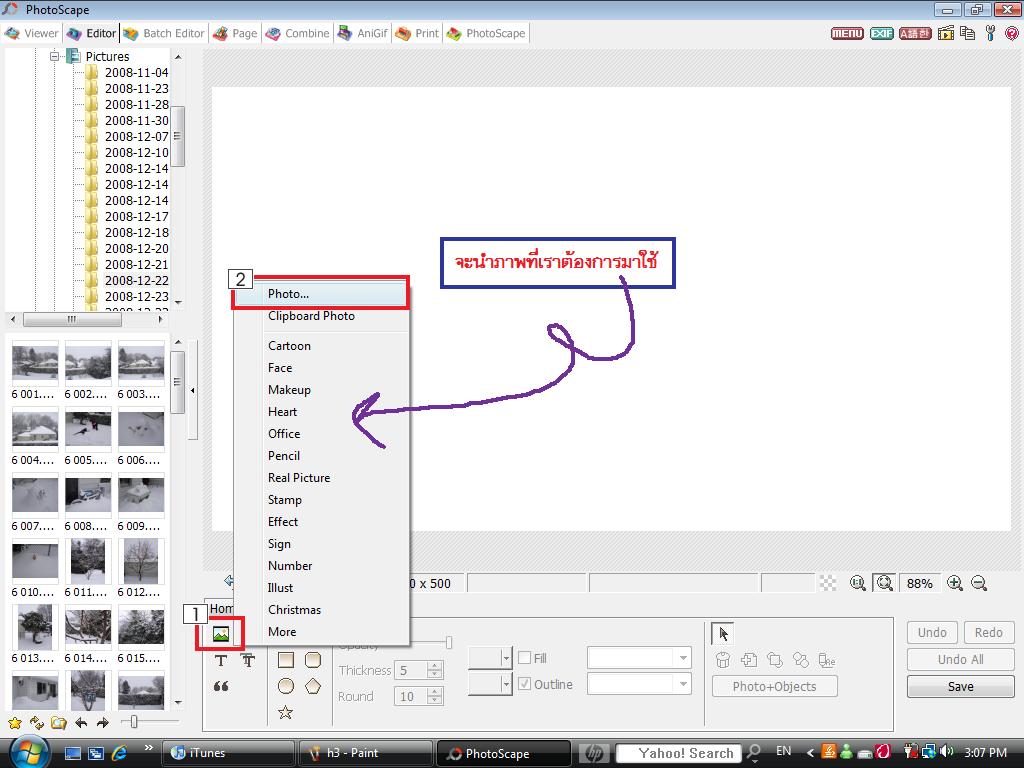Click the insert photo object icon
Viewport: 1024px width, 768px height.
coord(221,633)
